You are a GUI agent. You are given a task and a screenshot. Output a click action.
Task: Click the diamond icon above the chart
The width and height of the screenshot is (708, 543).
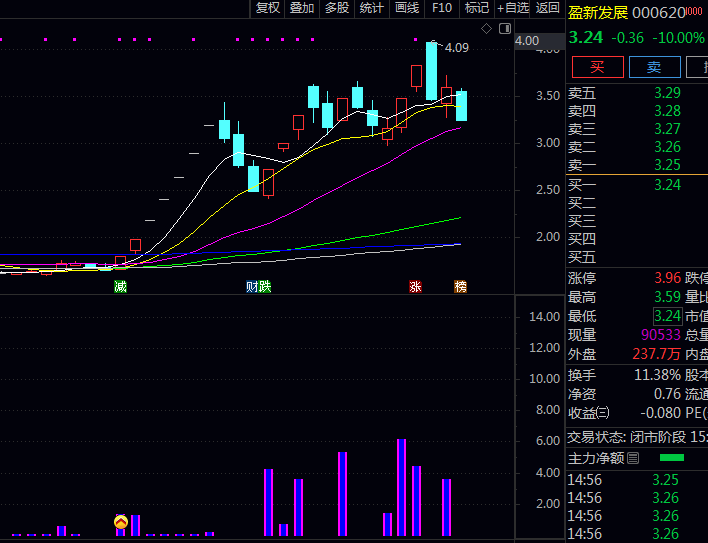[485, 28]
